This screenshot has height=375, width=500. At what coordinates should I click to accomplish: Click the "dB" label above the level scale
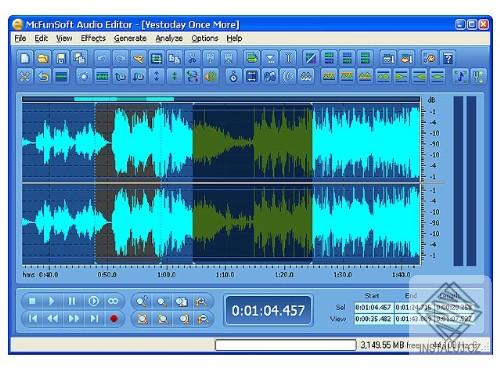(x=431, y=100)
